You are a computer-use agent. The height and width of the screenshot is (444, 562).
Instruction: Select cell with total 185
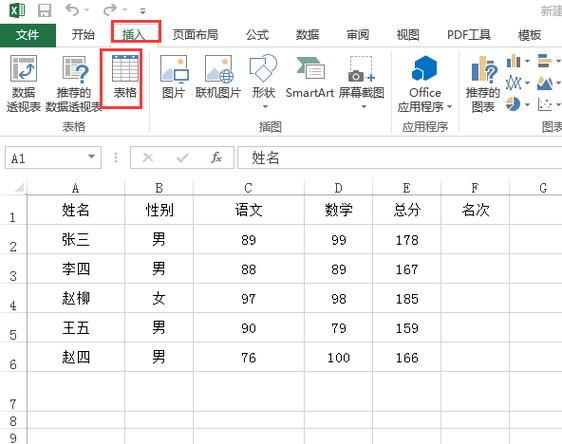click(x=407, y=299)
